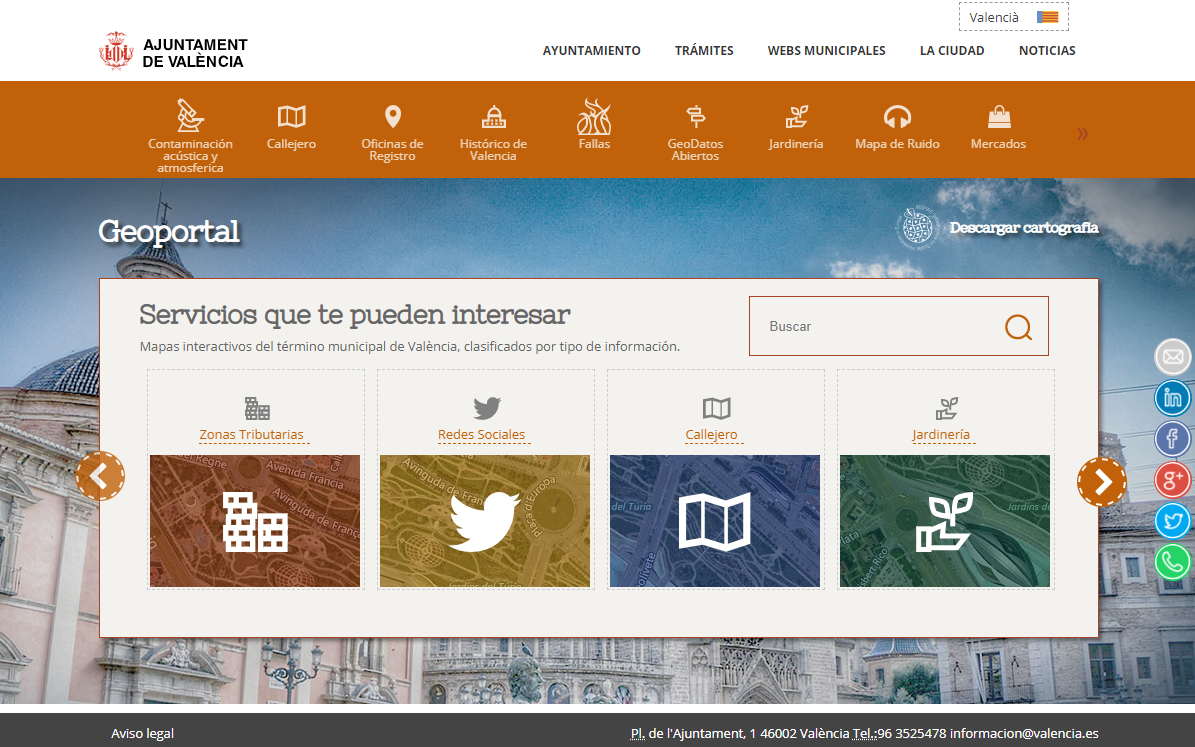
Task: Click the Oficinas de Registro pin icon
Action: coord(392,117)
